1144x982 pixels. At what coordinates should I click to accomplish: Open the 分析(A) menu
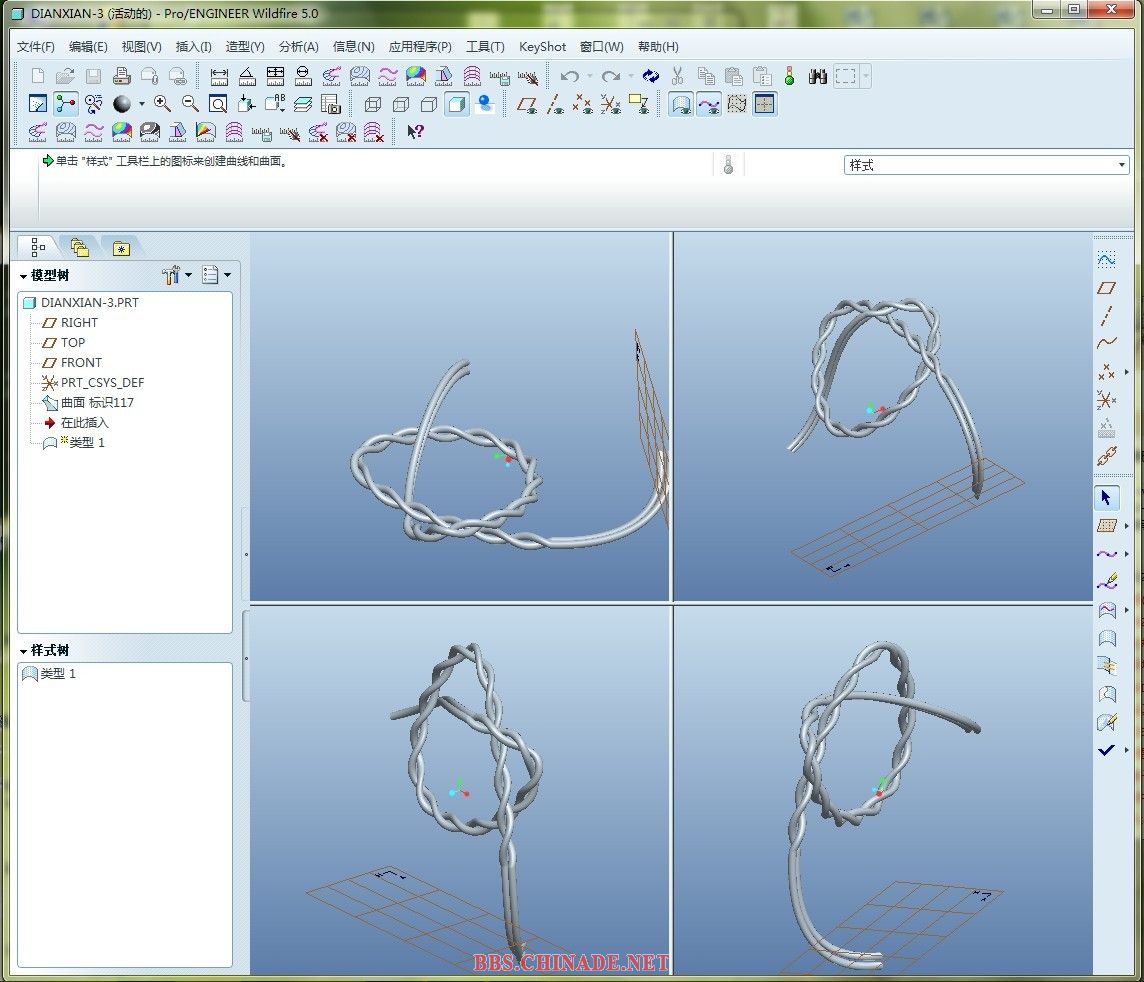click(x=298, y=47)
